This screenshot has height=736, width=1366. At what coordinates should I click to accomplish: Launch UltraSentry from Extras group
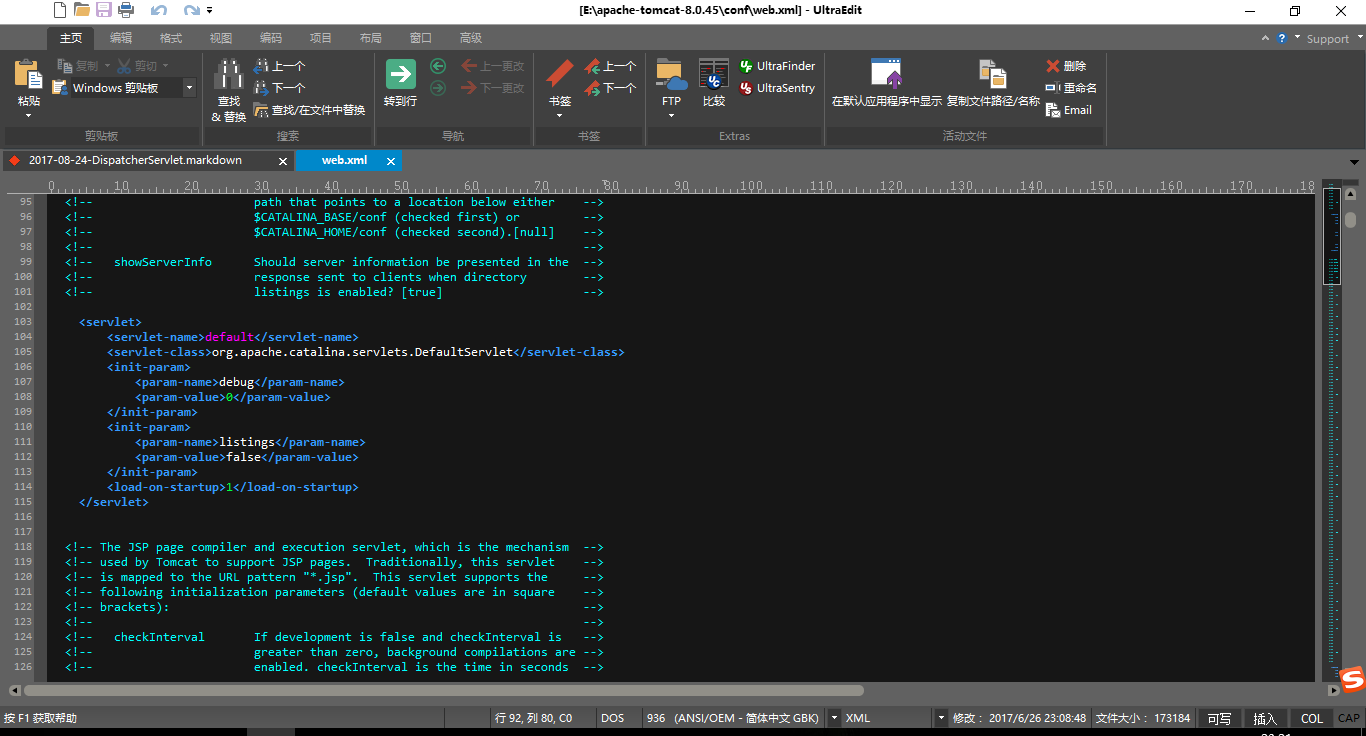(777, 88)
